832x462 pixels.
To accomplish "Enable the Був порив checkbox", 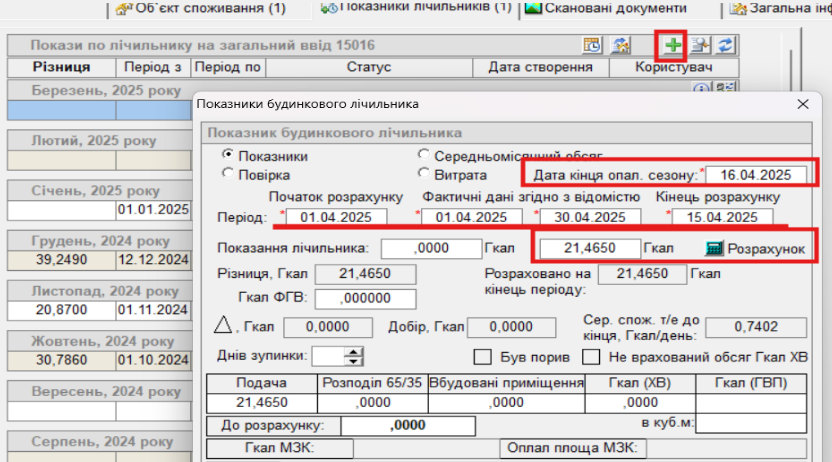I will (x=482, y=357).
